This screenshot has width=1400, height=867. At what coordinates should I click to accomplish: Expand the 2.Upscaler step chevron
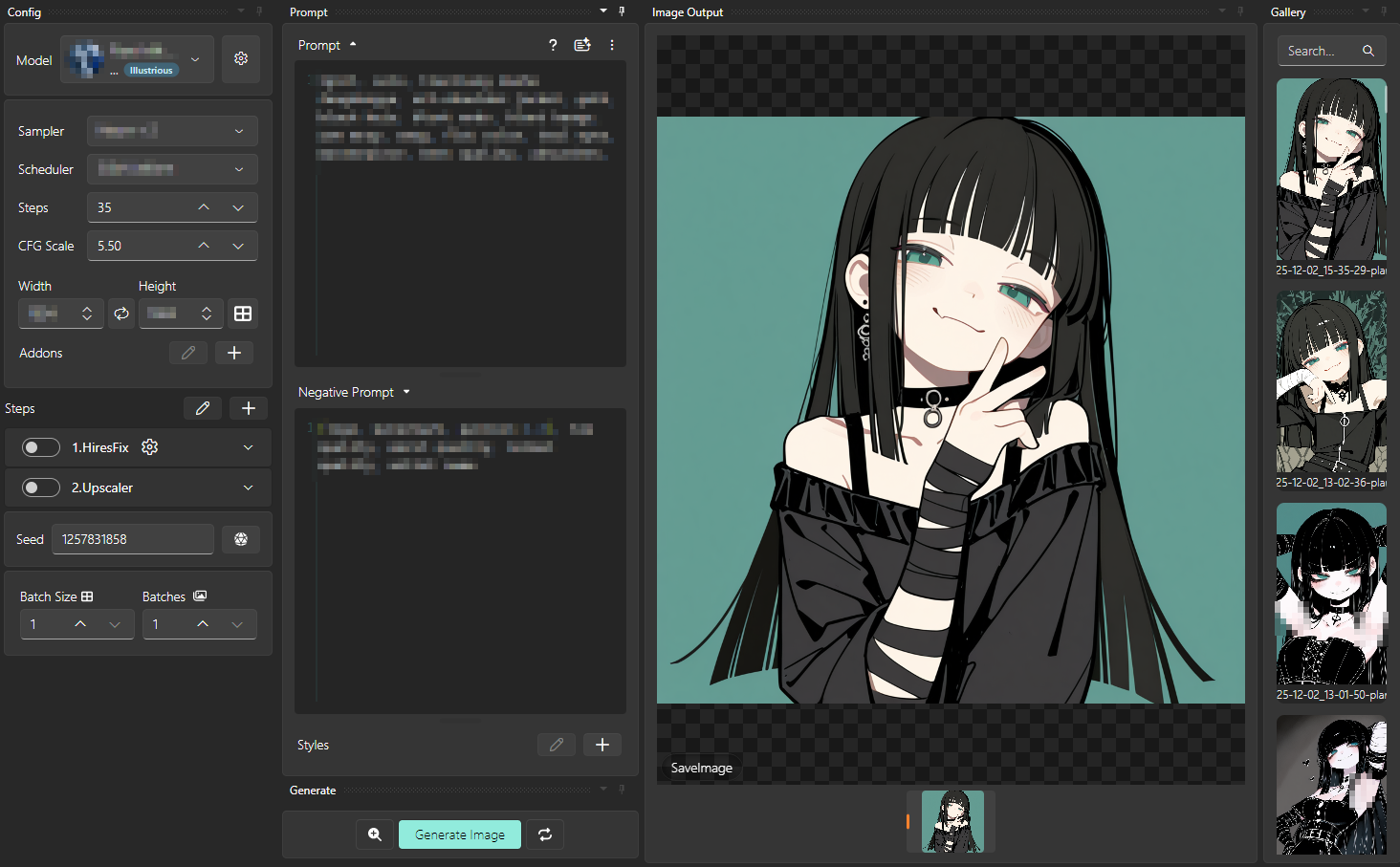click(x=249, y=488)
